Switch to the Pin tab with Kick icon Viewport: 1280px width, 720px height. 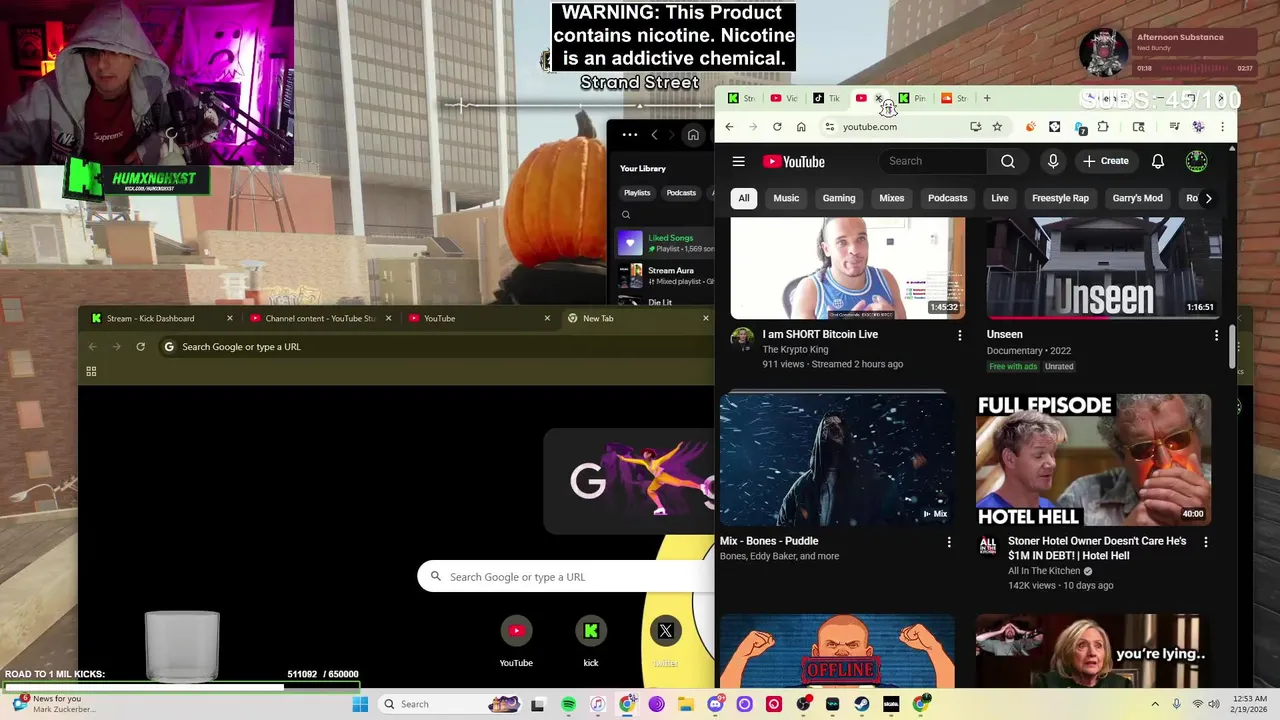tap(912, 98)
